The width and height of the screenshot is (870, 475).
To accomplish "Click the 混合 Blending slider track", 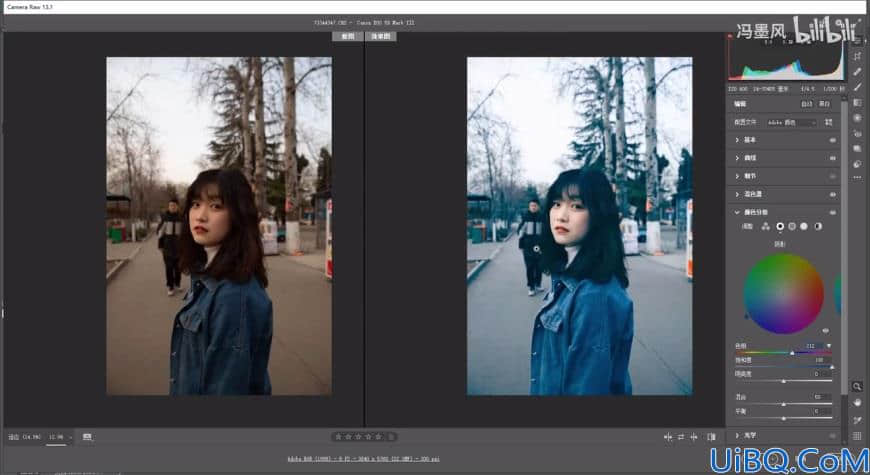I will click(783, 404).
